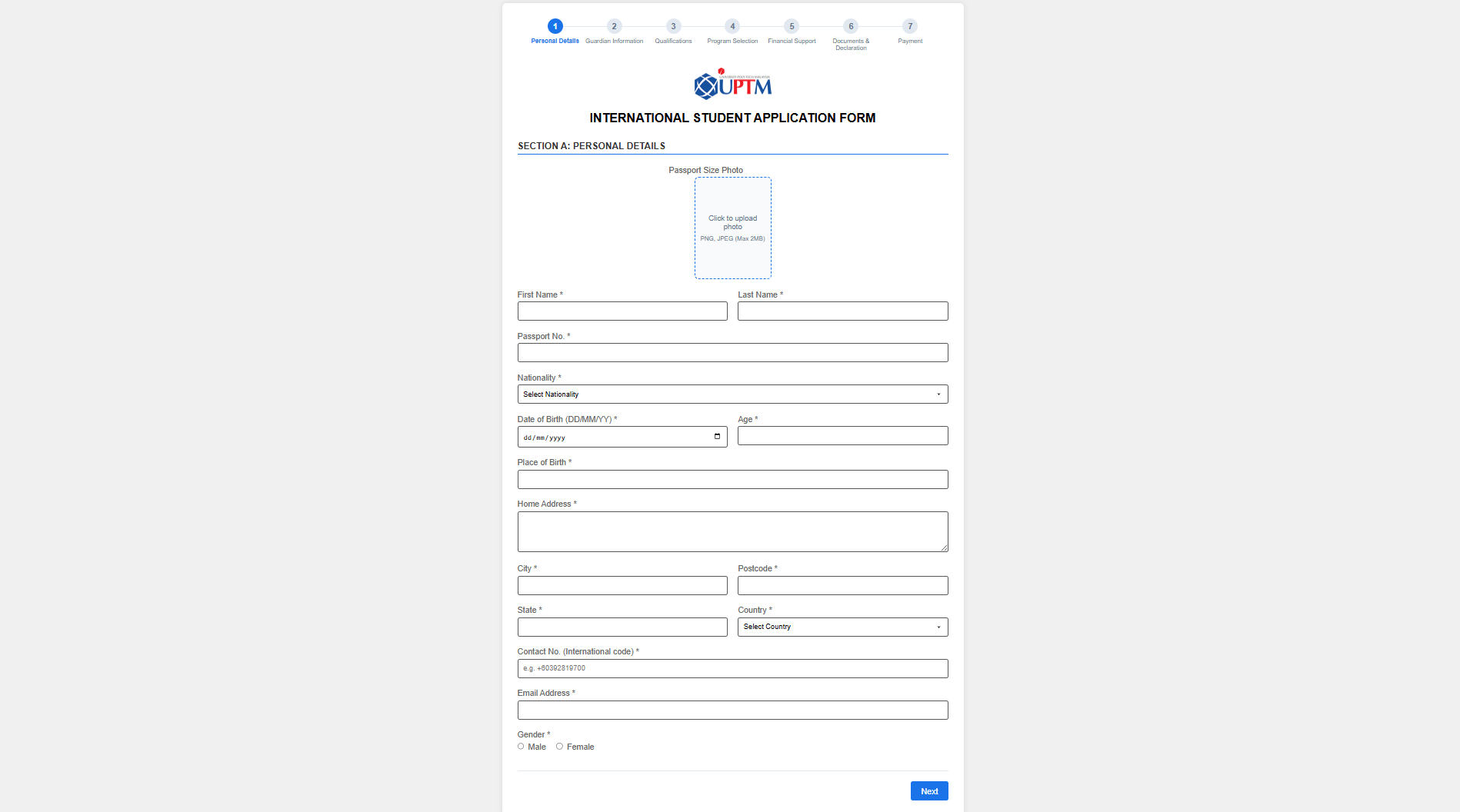Open the Select Country dropdown

pyautogui.click(x=842, y=627)
